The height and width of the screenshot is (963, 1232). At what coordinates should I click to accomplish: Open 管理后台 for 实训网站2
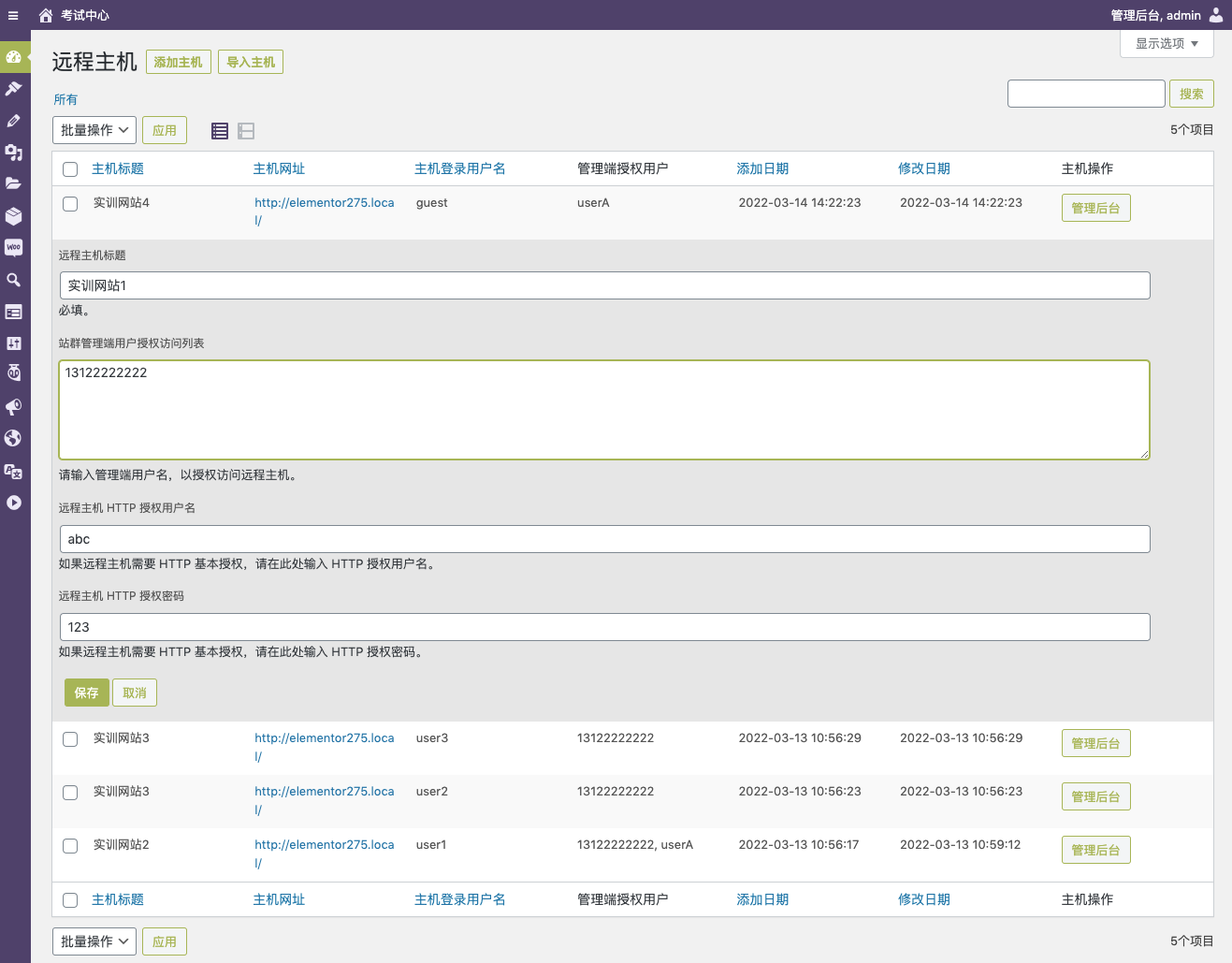(x=1096, y=850)
